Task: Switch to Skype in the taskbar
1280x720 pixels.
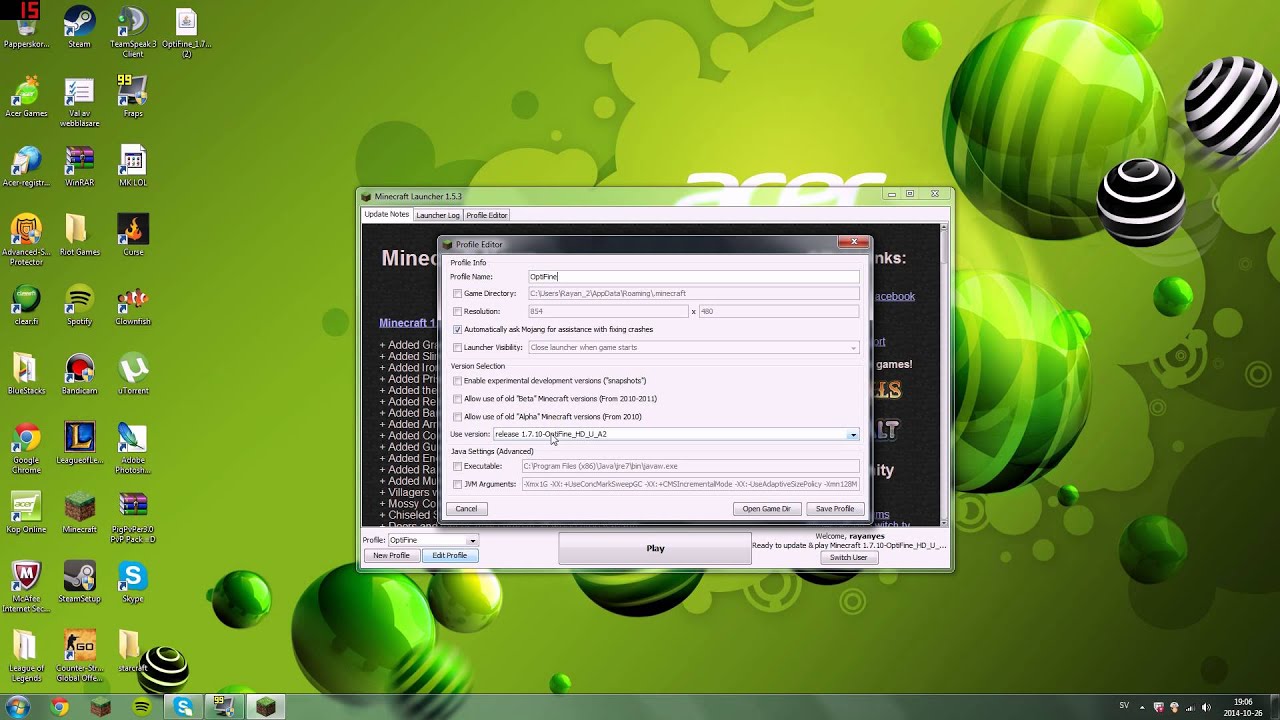Action: [183, 707]
